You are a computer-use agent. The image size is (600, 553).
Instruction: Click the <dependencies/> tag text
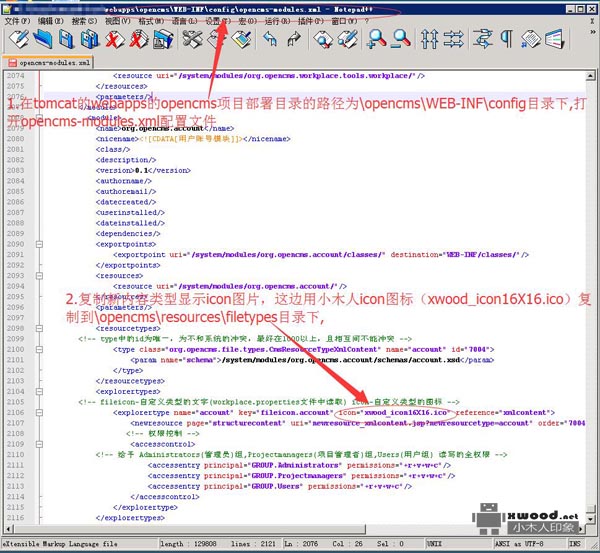click(x=128, y=233)
